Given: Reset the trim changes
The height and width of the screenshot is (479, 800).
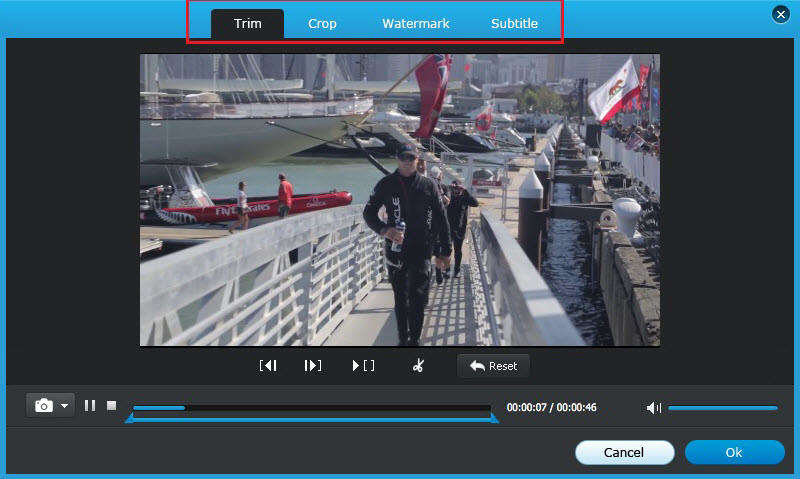Looking at the screenshot, I should tap(493, 366).
